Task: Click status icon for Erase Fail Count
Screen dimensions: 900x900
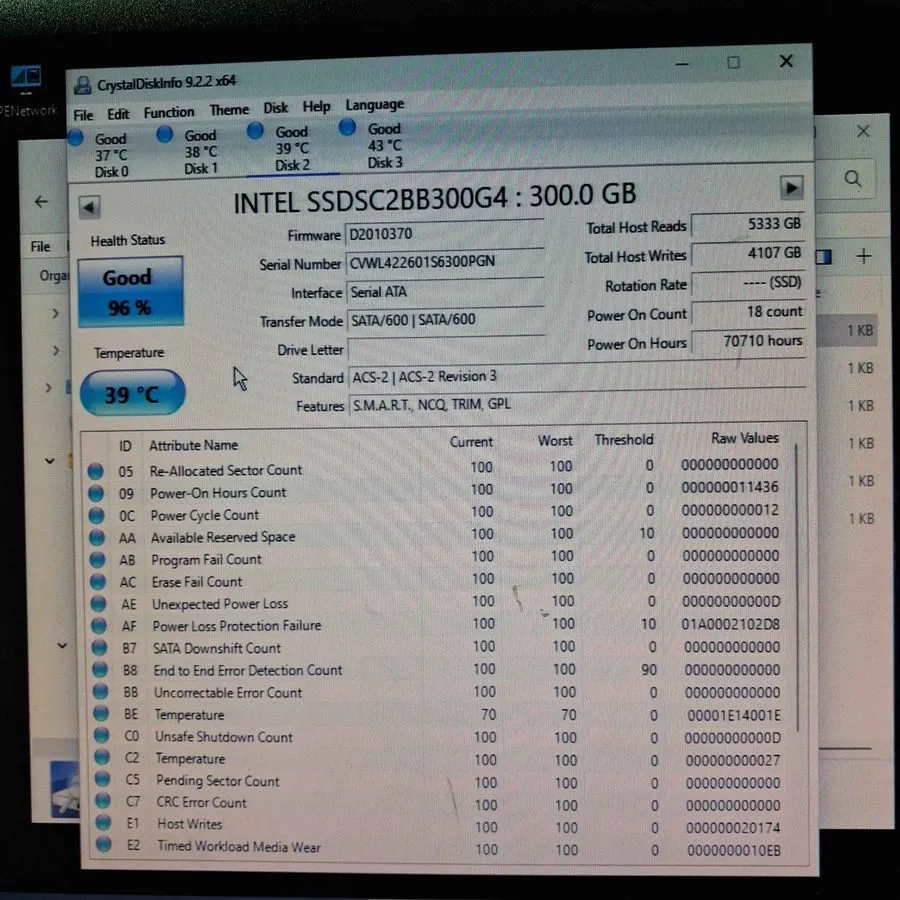Action: coord(98,582)
